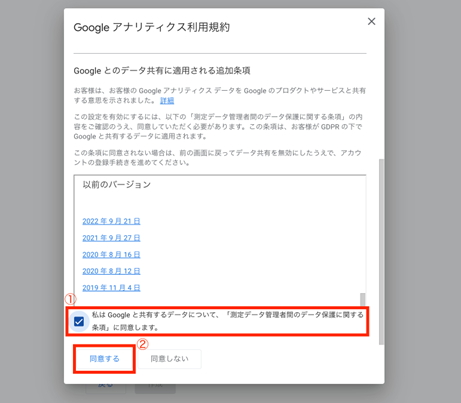The width and height of the screenshot is (461, 403).
Task: Click the terms text box scrollbar thumb
Action: pyautogui.click(x=363, y=299)
